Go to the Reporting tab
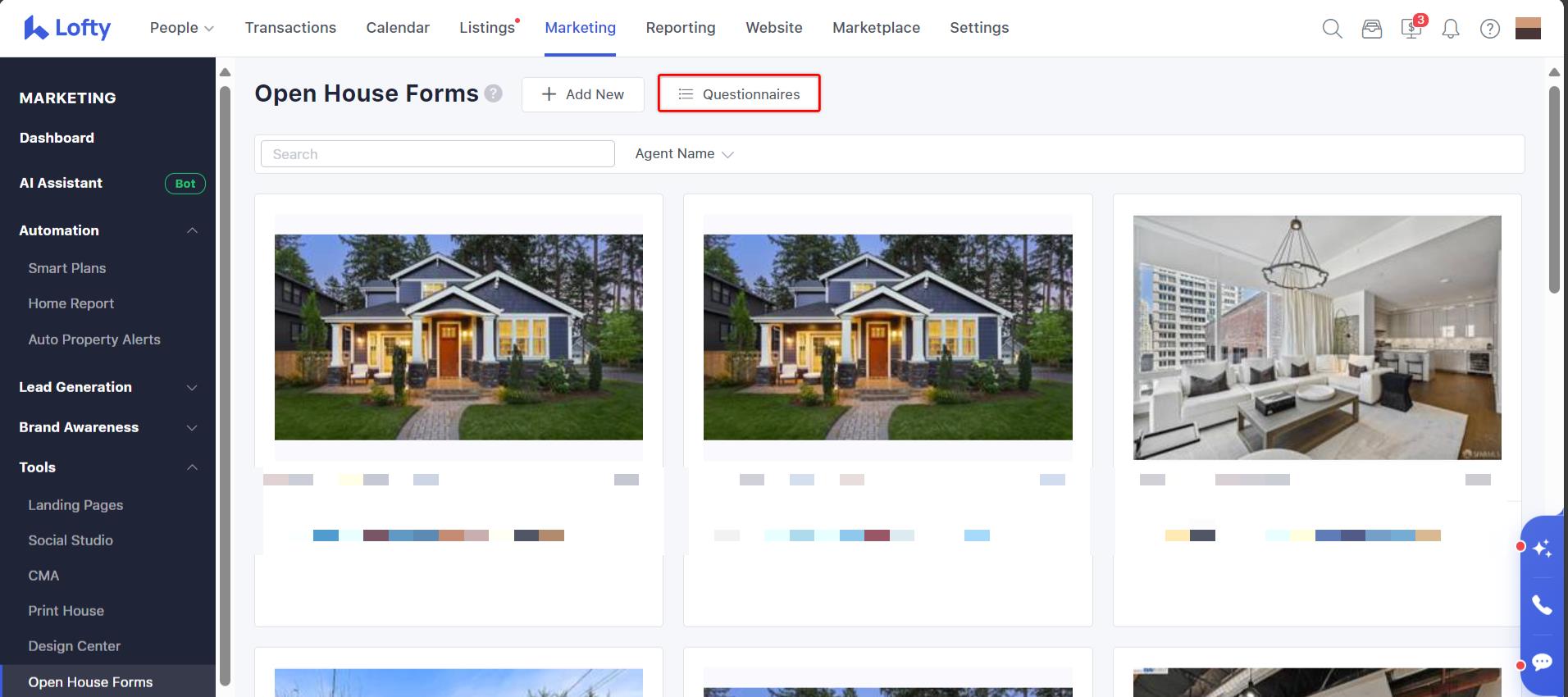The height and width of the screenshot is (697, 1568). (x=680, y=28)
